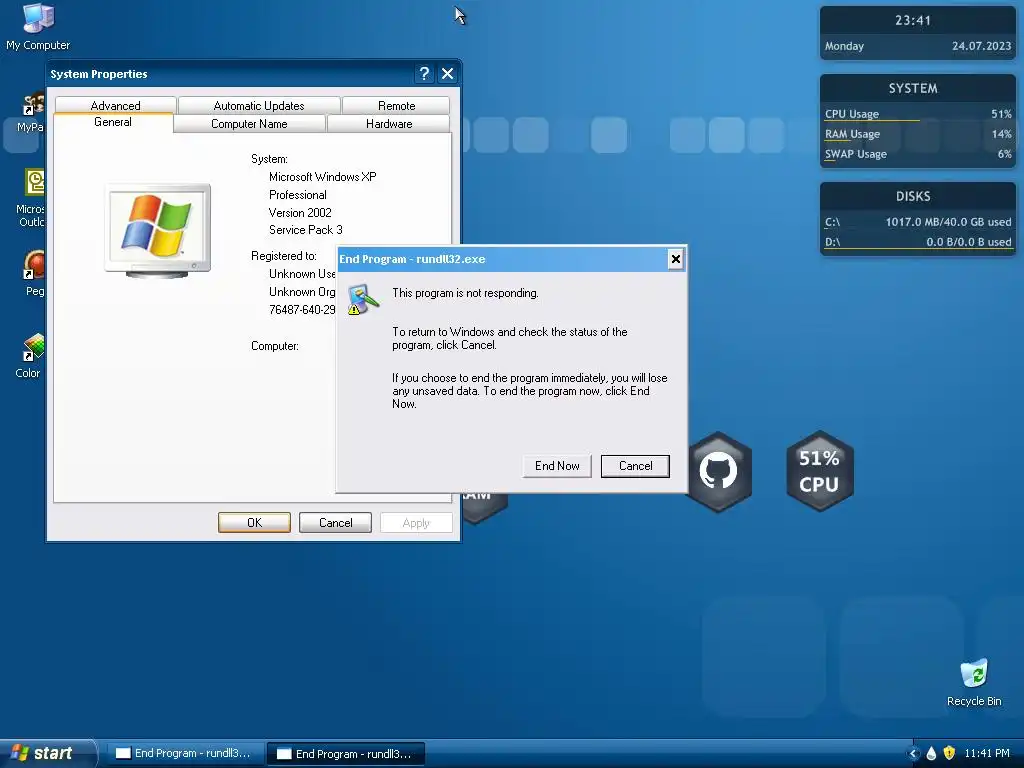Click the SYSTEM widget header
This screenshot has width=1024, height=768.
tap(913, 88)
